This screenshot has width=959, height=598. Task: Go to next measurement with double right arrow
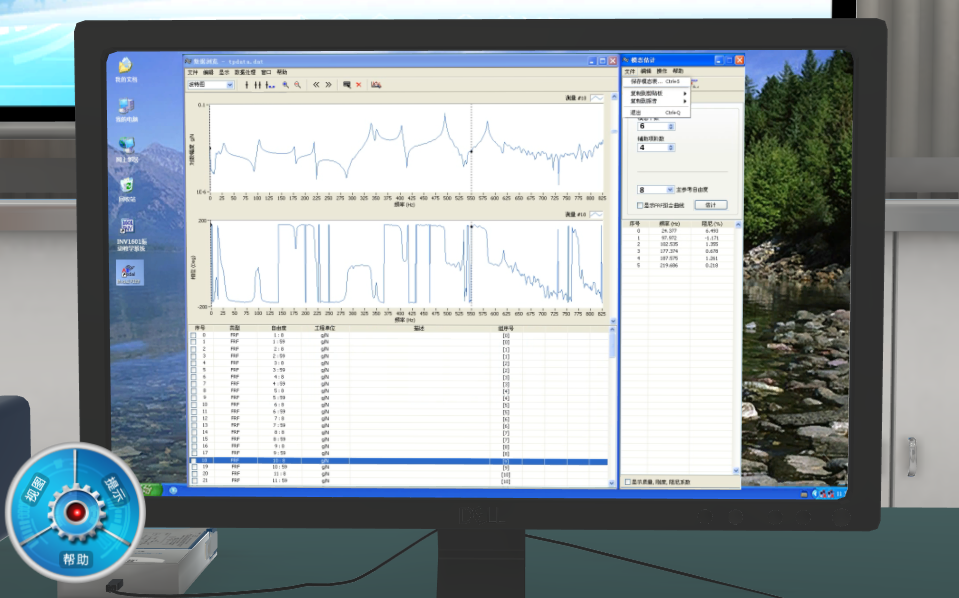pos(328,85)
